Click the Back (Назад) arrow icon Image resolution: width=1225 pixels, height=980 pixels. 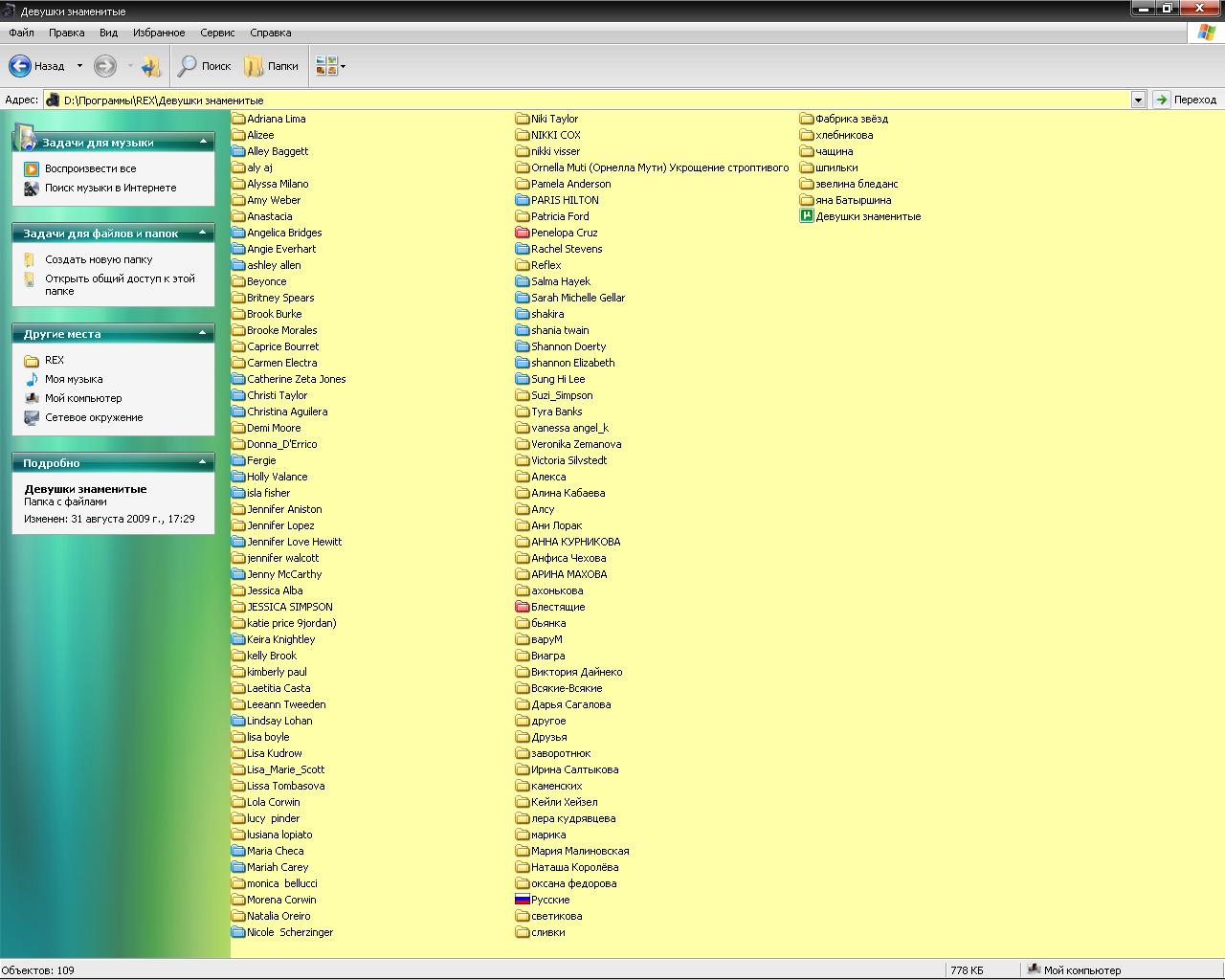[20, 66]
